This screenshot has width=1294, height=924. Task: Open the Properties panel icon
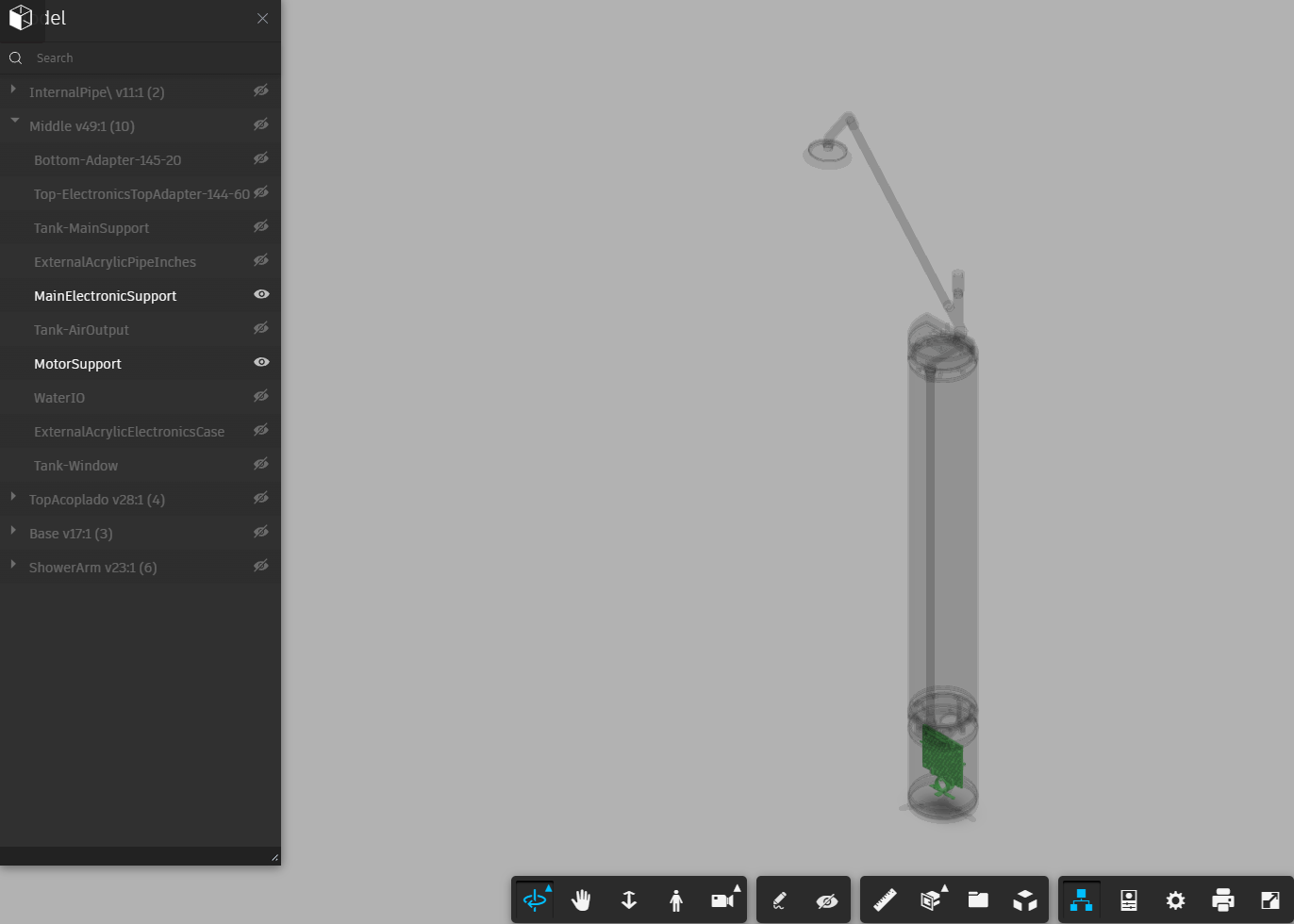click(1129, 900)
